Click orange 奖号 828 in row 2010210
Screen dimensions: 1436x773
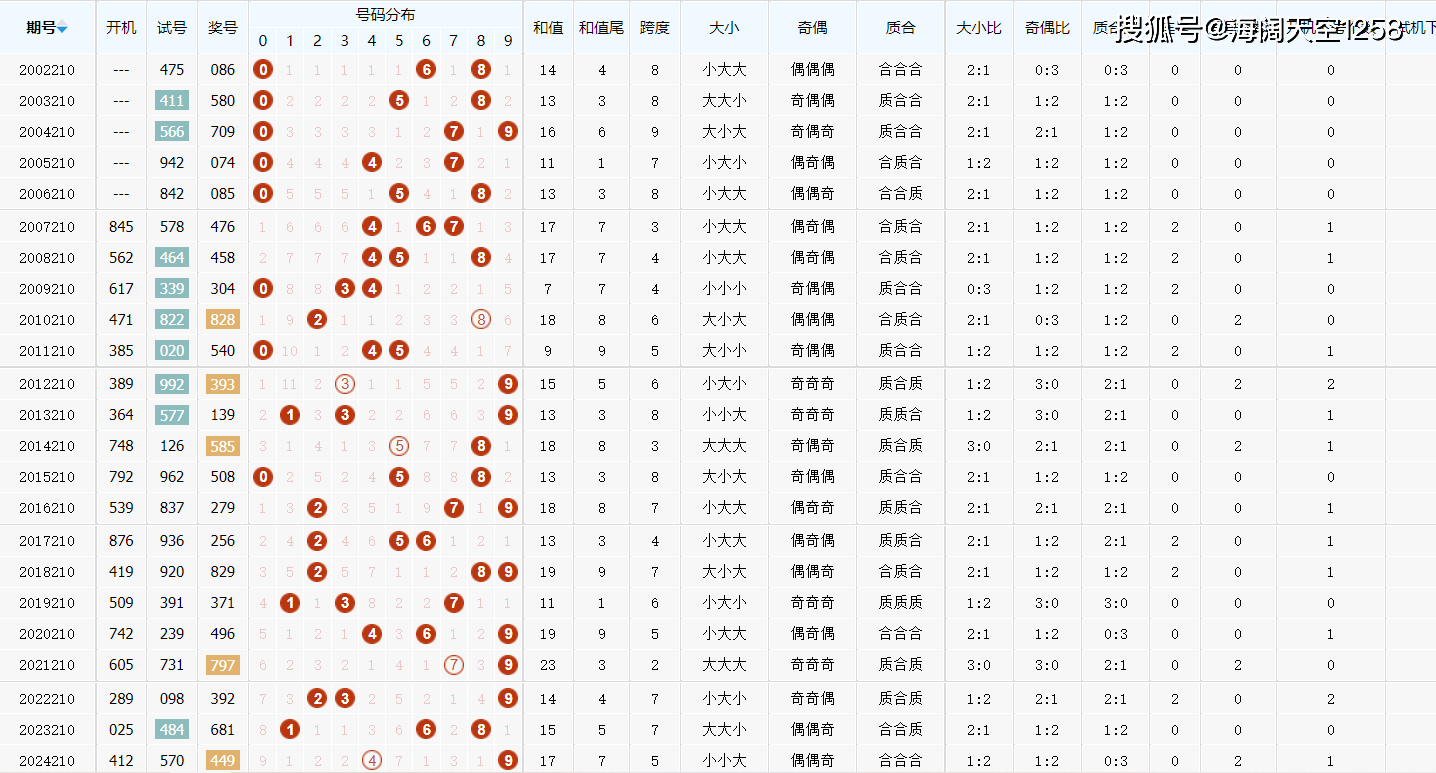[x=223, y=320]
